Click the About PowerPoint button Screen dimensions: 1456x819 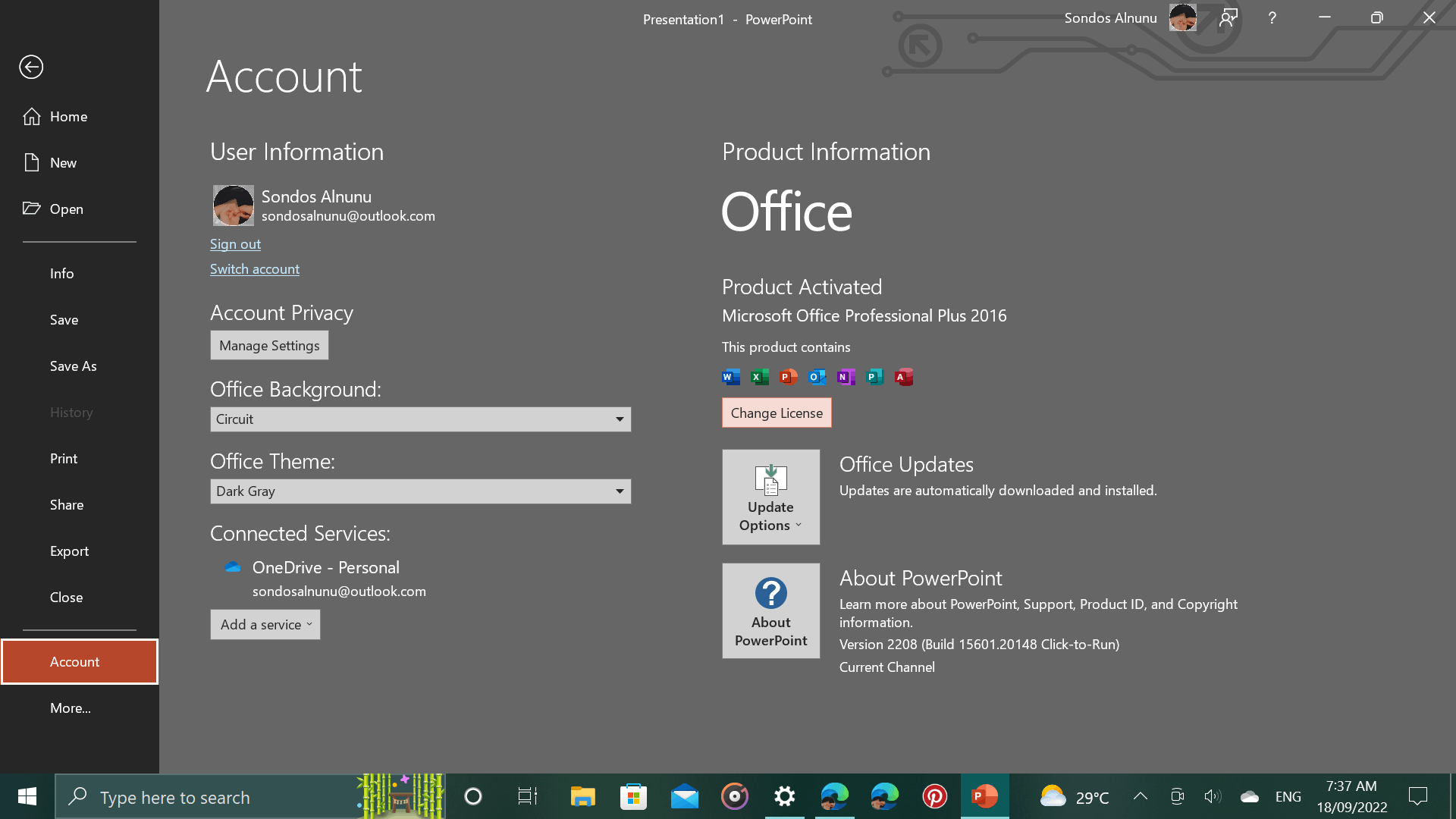click(x=770, y=610)
